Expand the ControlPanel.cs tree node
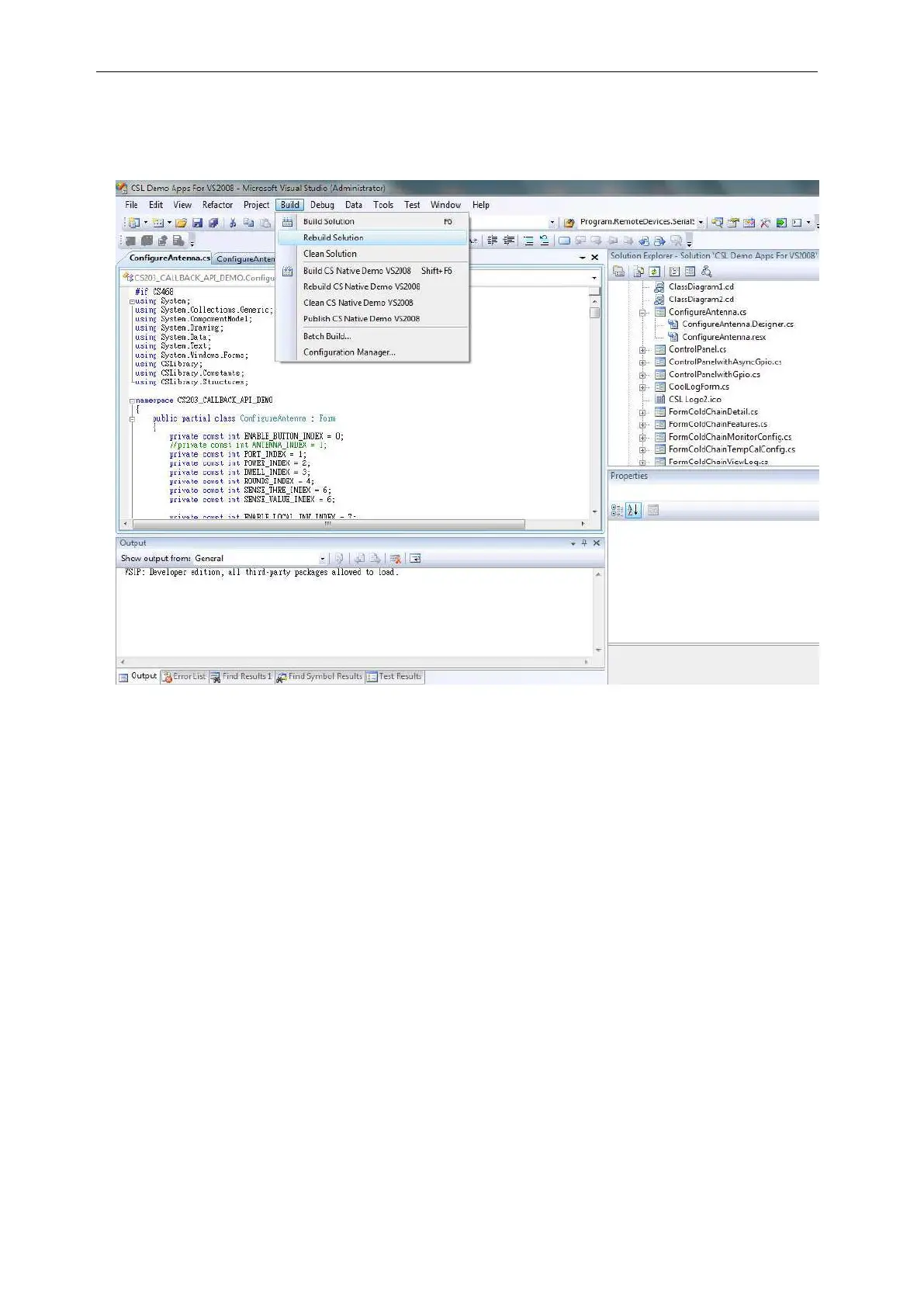This screenshot has height=1307, width=924. click(642, 350)
